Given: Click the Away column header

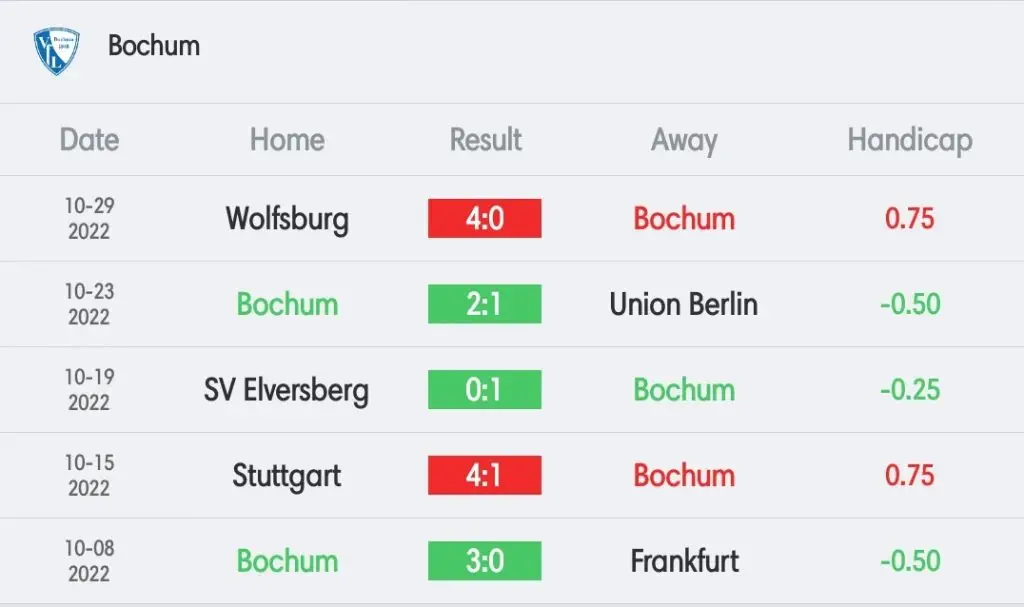Looking at the screenshot, I should point(684,140).
